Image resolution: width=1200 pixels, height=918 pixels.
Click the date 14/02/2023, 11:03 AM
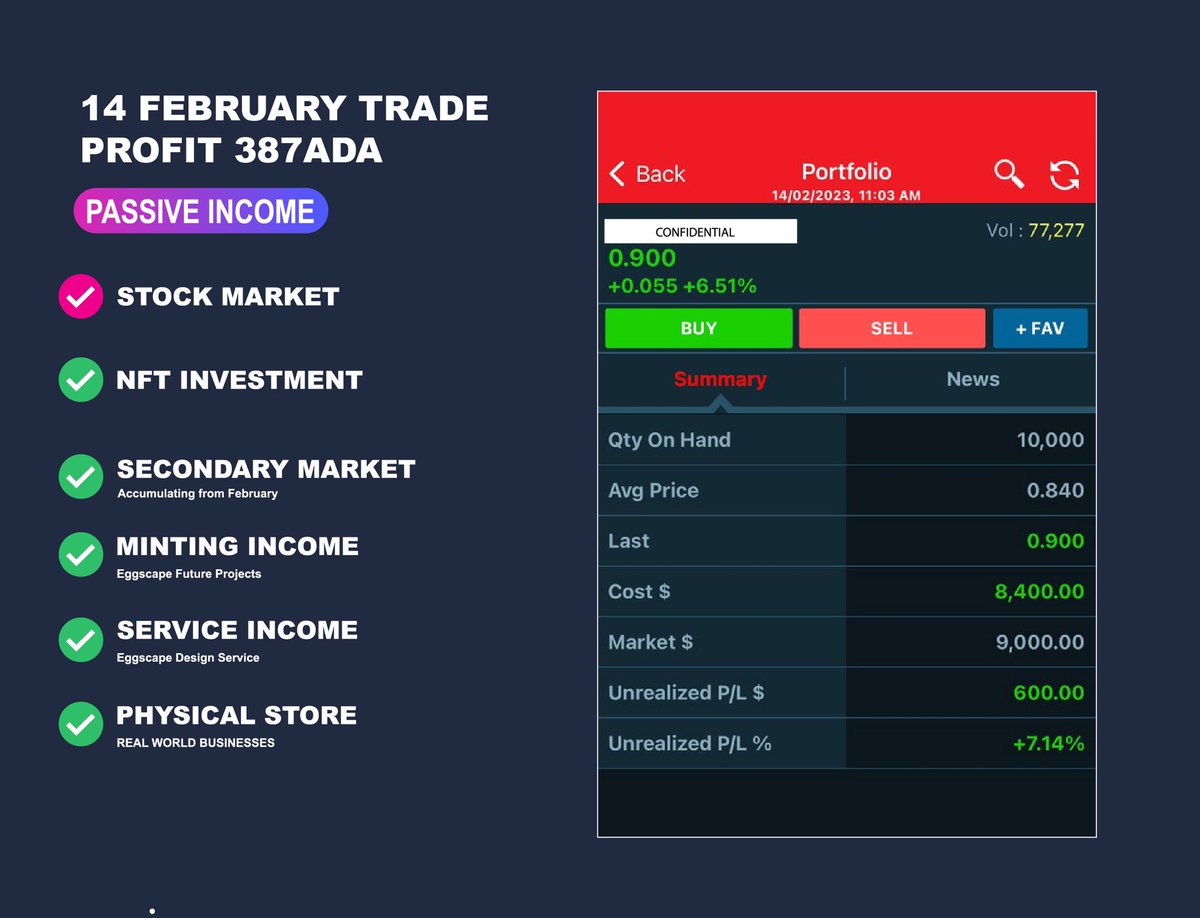[846, 195]
